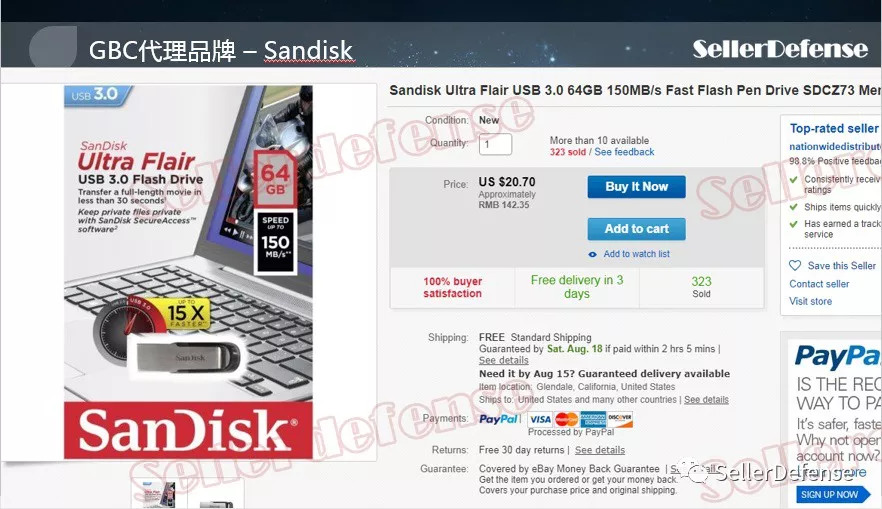Open See details under Shipping guarantee
Viewport: 882px width, 509px height.
click(503, 361)
